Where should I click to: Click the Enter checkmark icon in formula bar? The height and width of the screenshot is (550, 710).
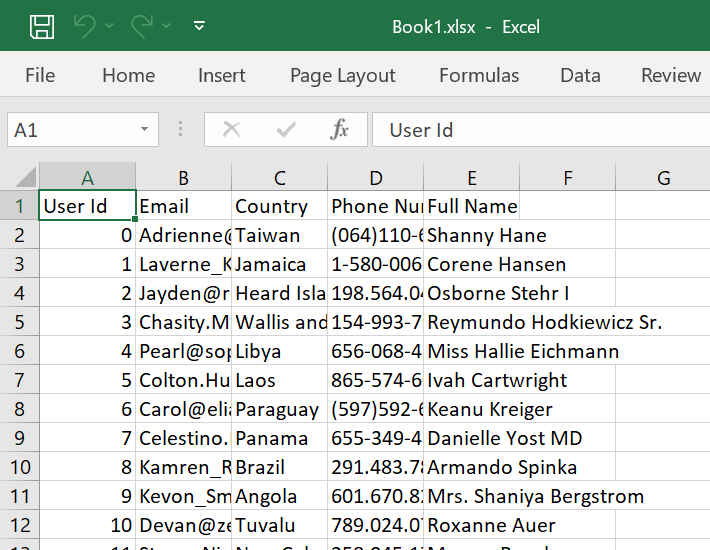286,130
